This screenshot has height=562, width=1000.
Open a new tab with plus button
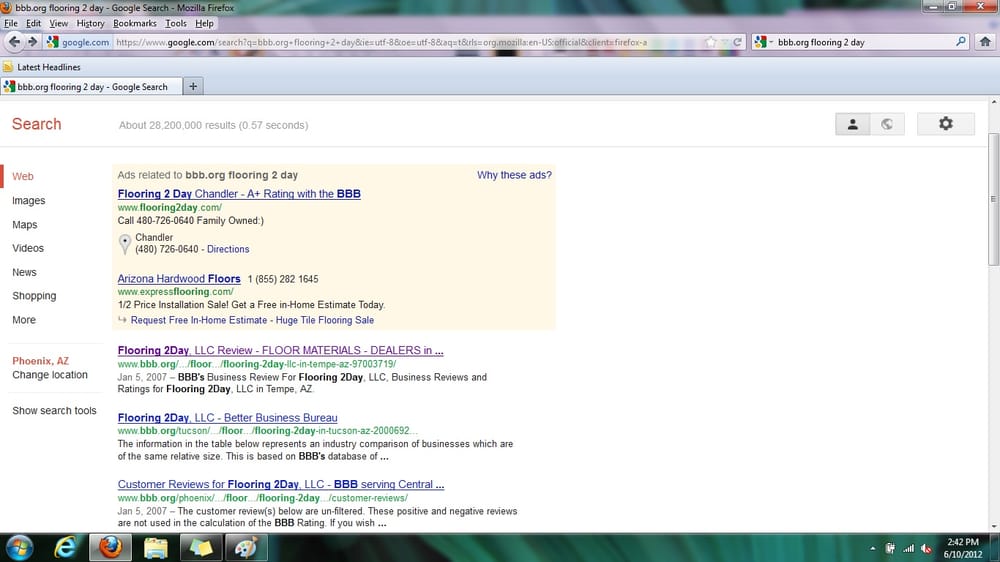(193, 86)
